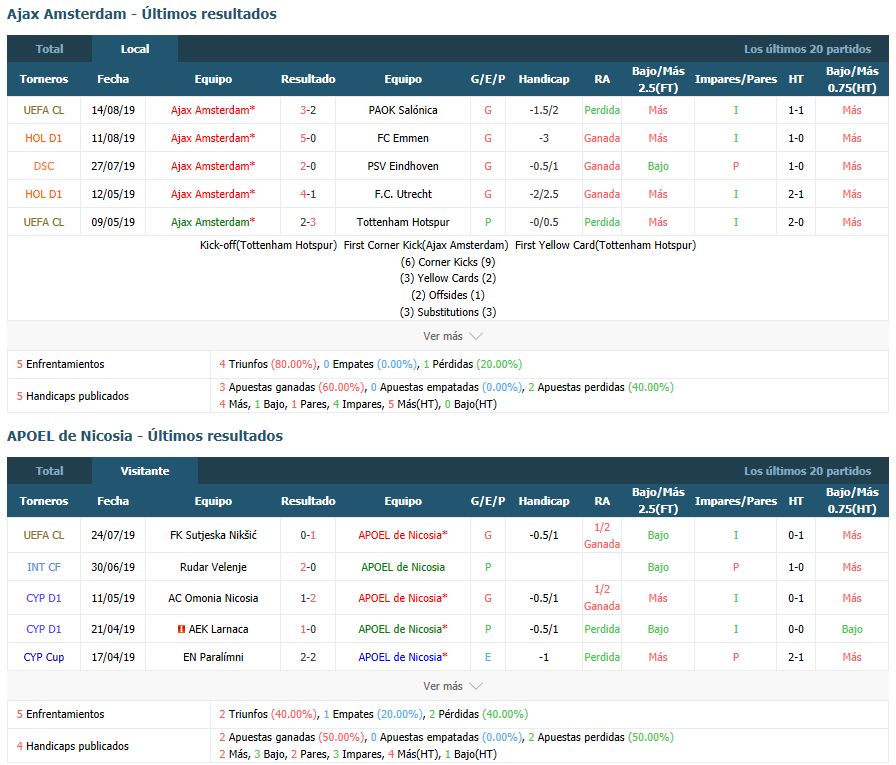Click the 5-0 result against FC Emmen
This screenshot has width=896, height=765.
[308, 138]
